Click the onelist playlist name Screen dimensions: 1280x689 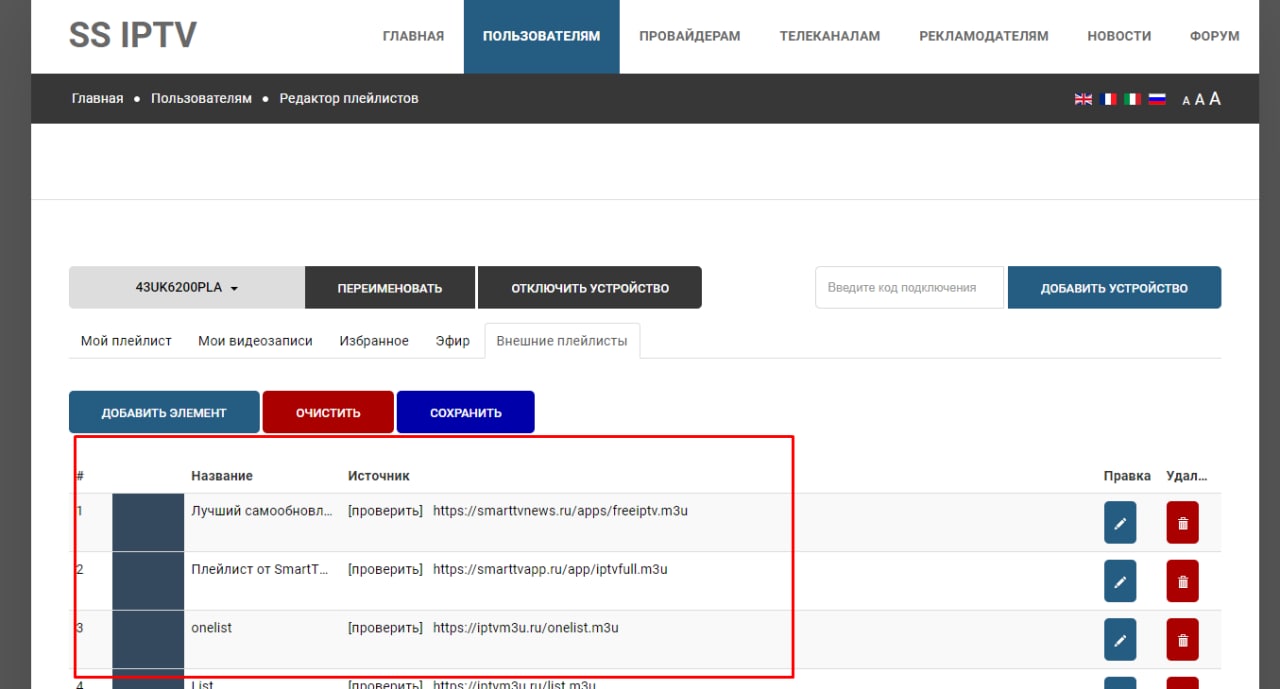(212, 628)
